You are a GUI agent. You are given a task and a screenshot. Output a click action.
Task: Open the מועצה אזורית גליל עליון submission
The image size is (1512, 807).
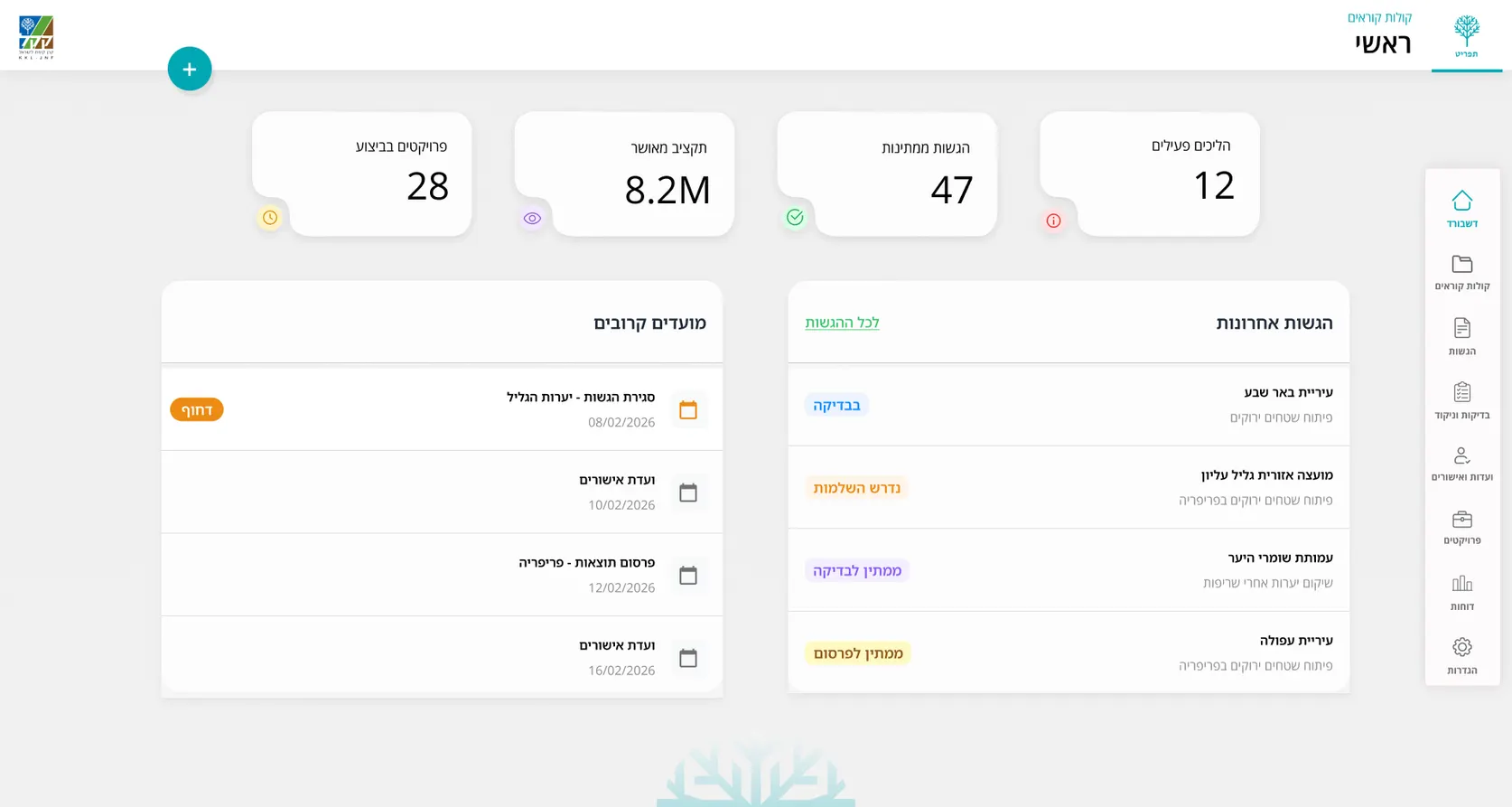[x=1069, y=487]
